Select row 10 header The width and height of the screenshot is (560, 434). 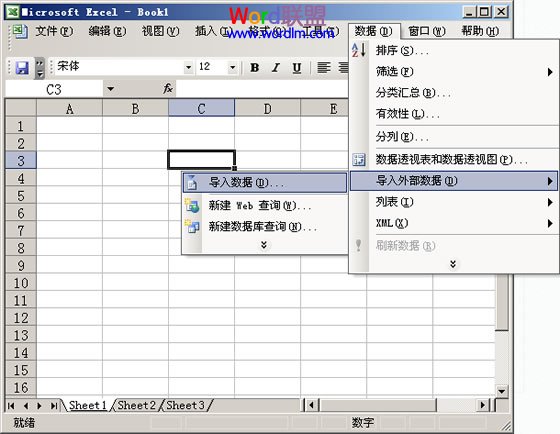click(21, 283)
